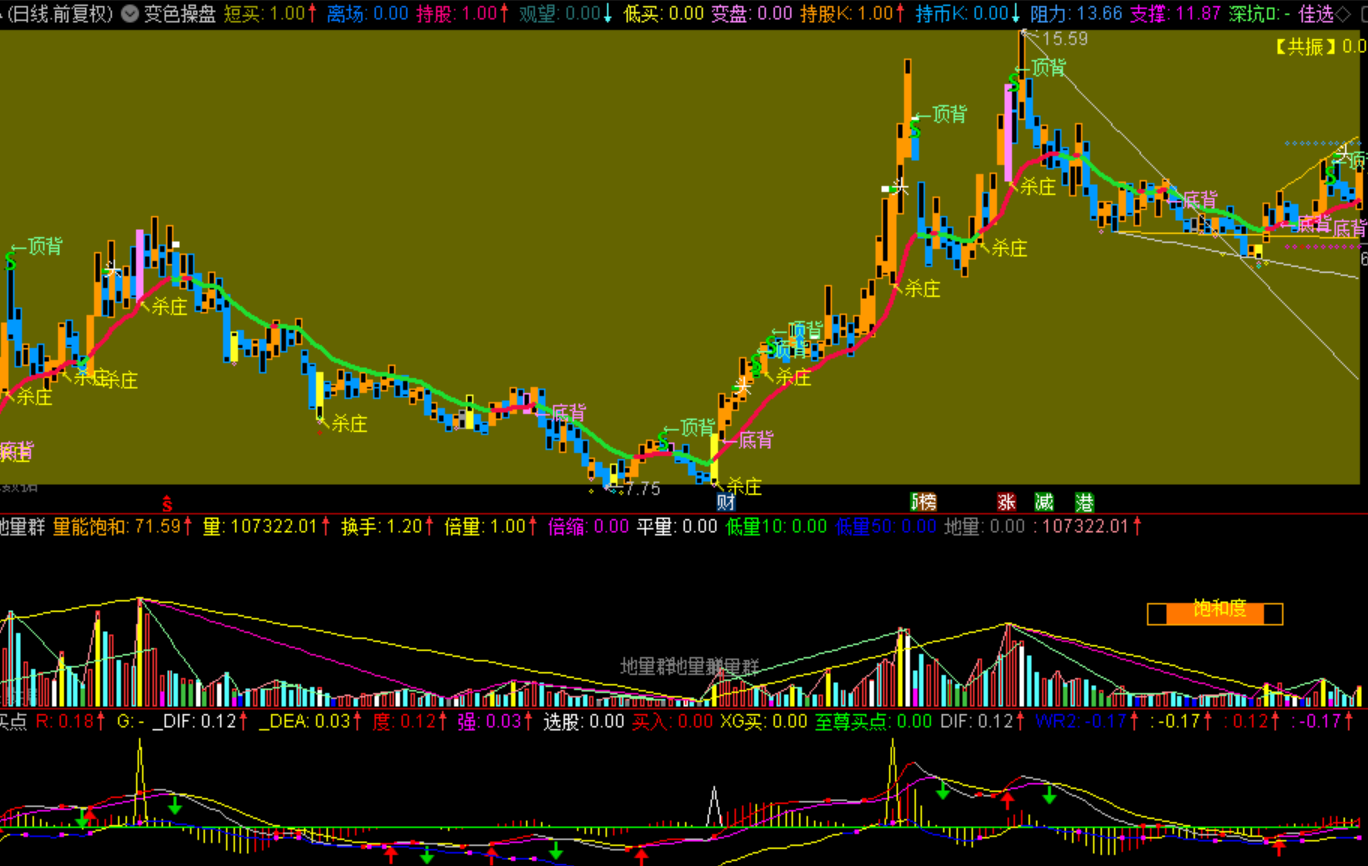
Task: Click the 变盘 indicator value
Action: pos(774,14)
